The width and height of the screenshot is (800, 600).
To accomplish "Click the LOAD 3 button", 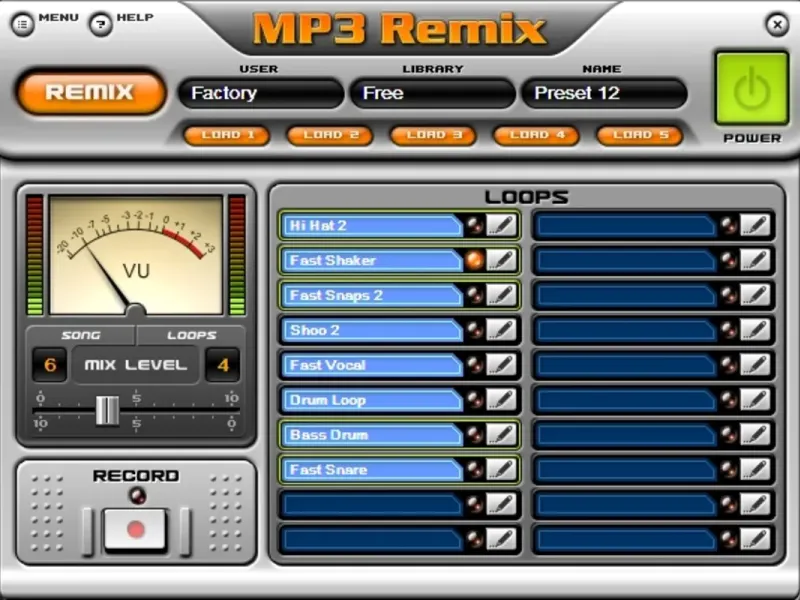I will 433,135.
